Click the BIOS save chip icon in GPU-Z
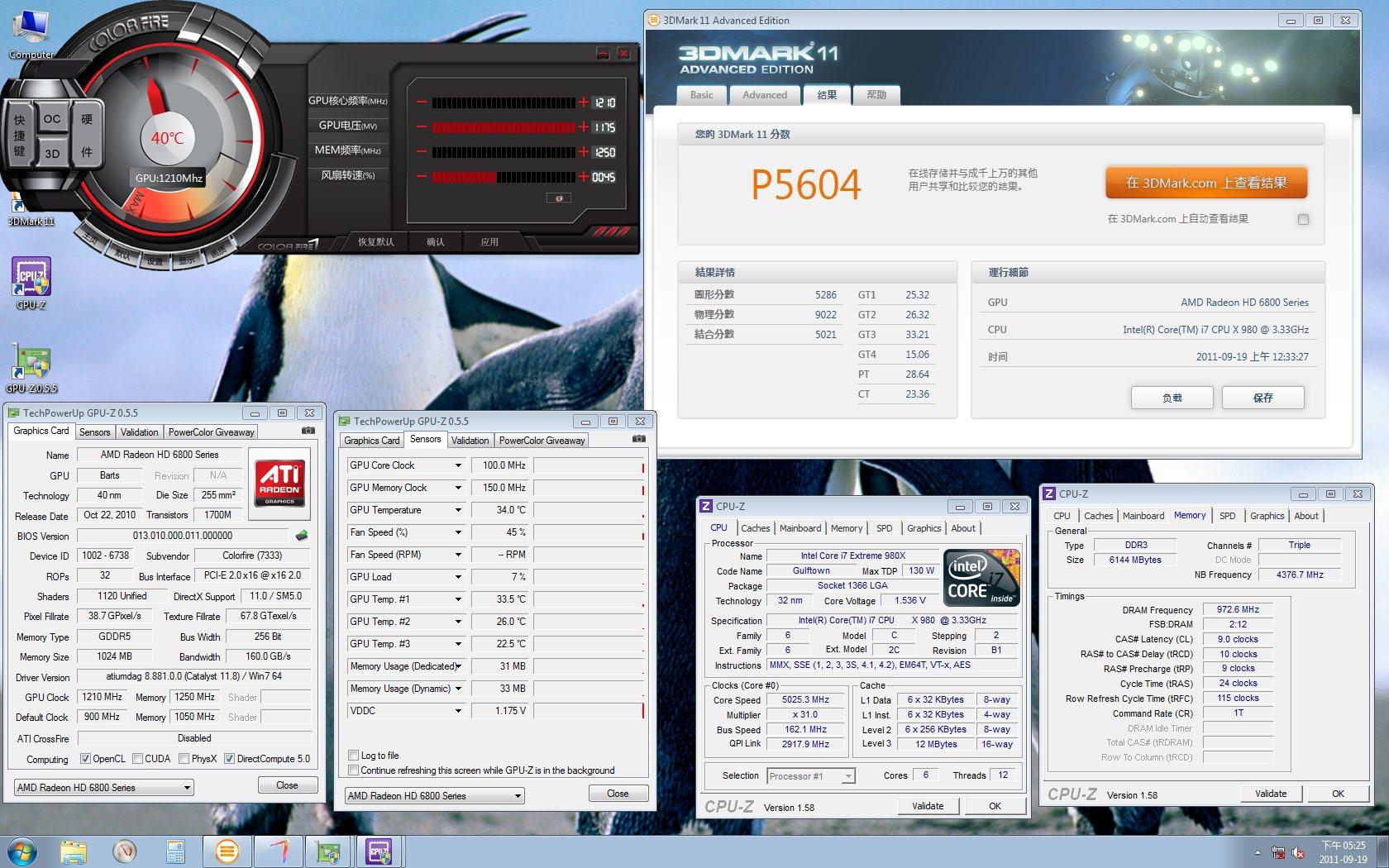 coord(302,536)
